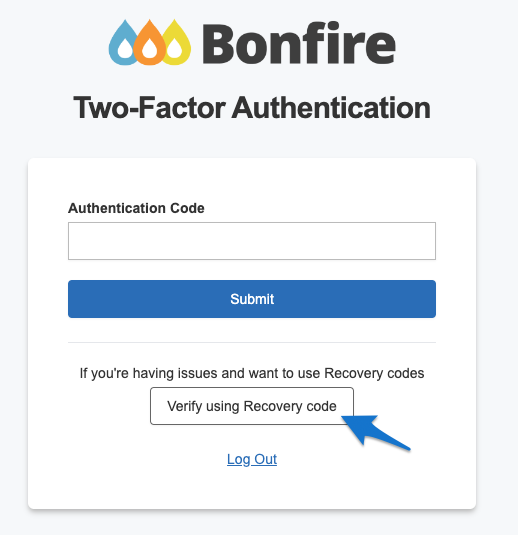The height and width of the screenshot is (535, 518).
Task: Log Out of the Bonfire session
Action: (252, 459)
